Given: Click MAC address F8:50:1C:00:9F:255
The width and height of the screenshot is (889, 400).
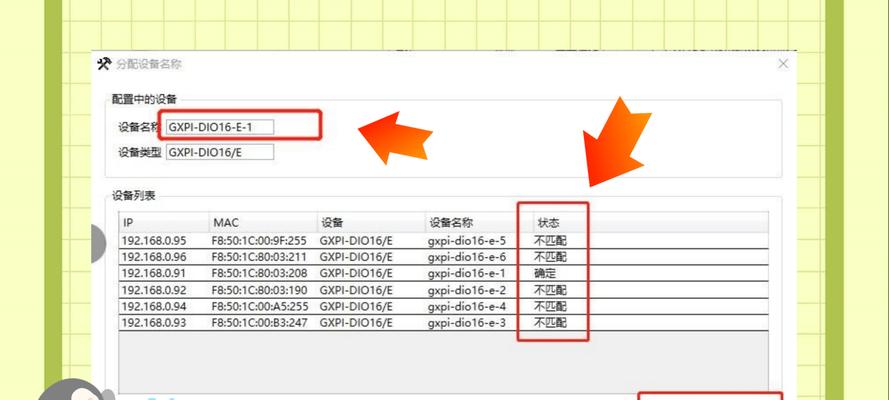Looking at the screenshot, I should [259, 241].
